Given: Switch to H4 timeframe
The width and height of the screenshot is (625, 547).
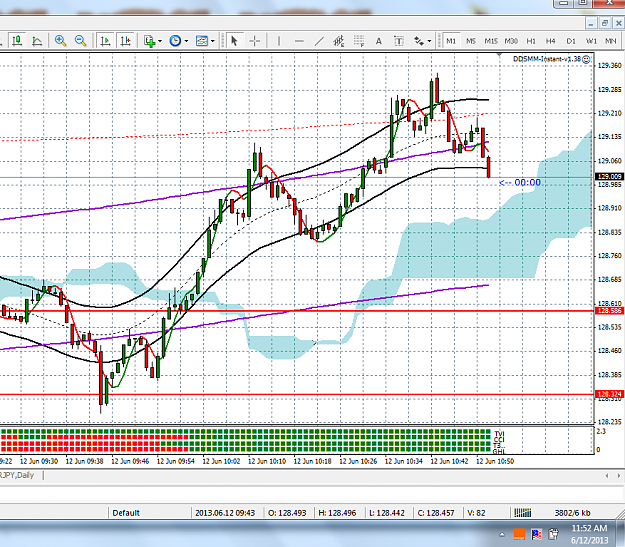Looking at the screenshot, I should 550,41.
